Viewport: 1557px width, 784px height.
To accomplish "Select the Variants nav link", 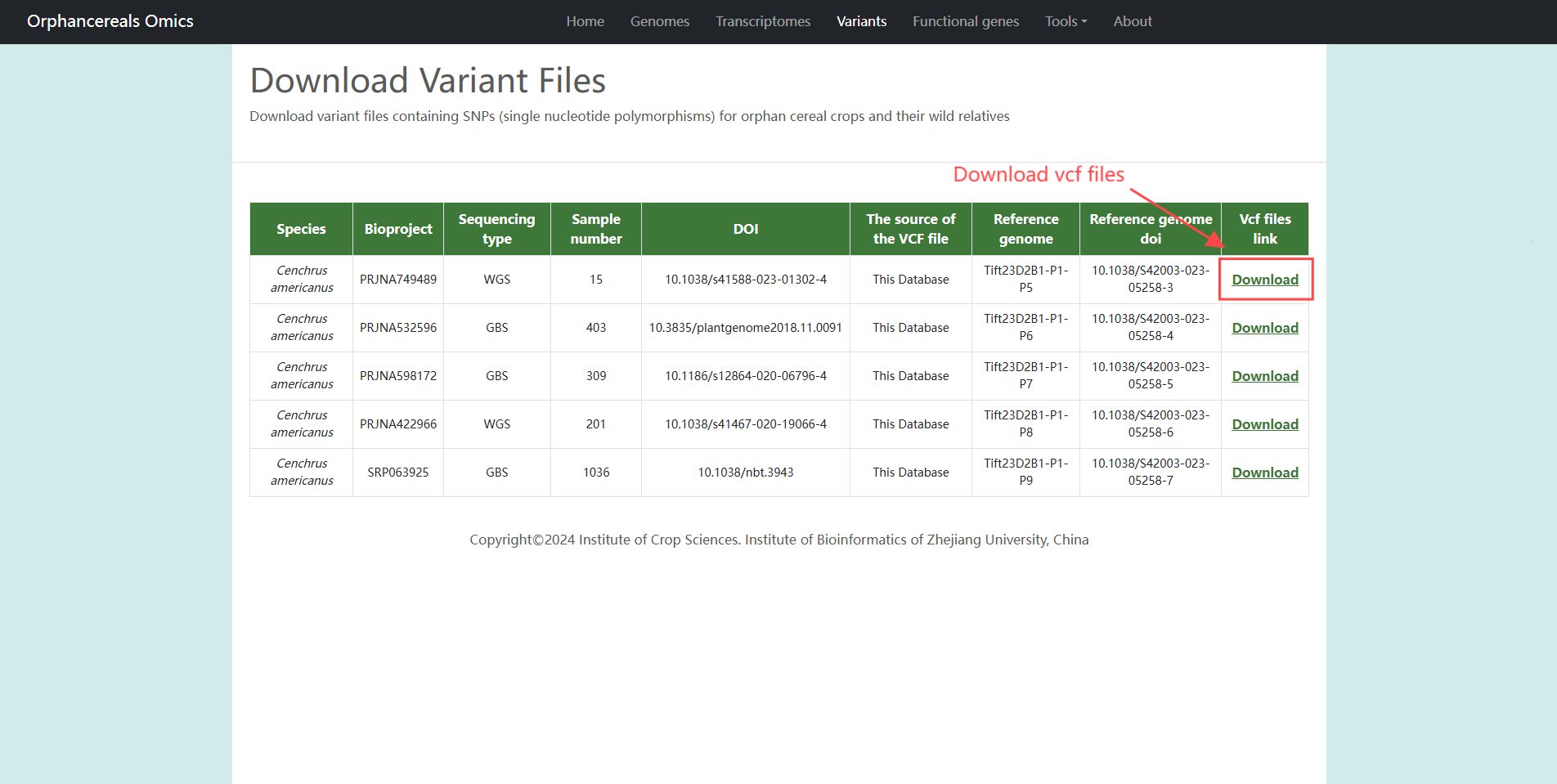I will pos(861,21).
